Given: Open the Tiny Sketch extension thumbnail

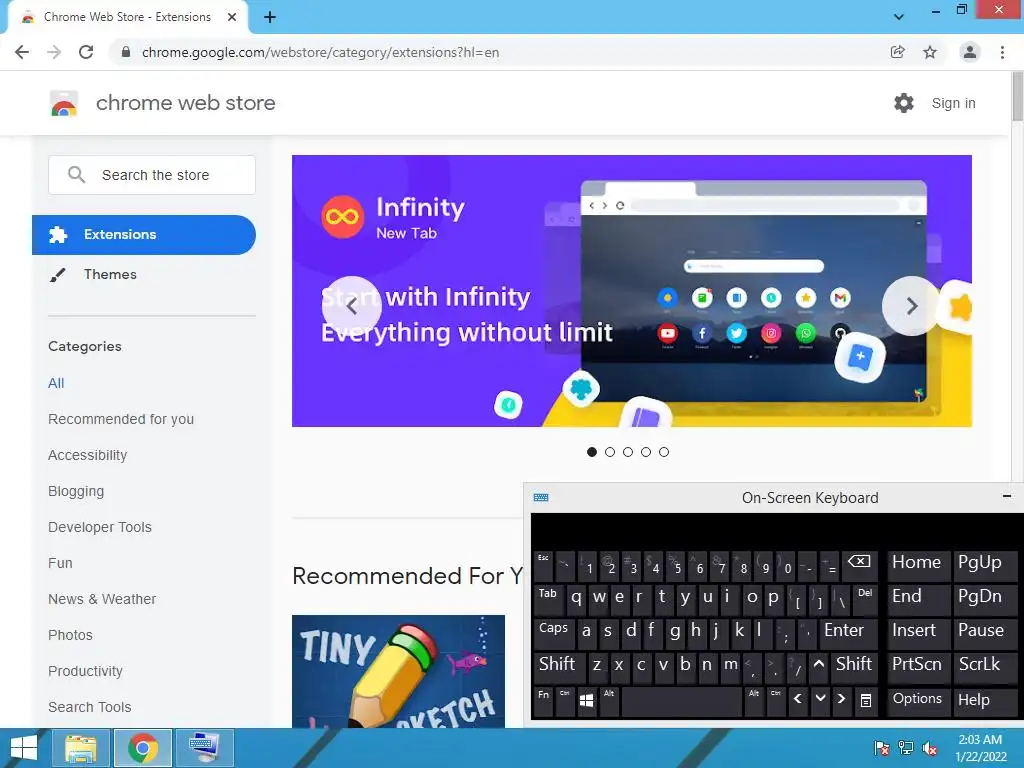Looking at the screenshot, I should pos(398,671).
